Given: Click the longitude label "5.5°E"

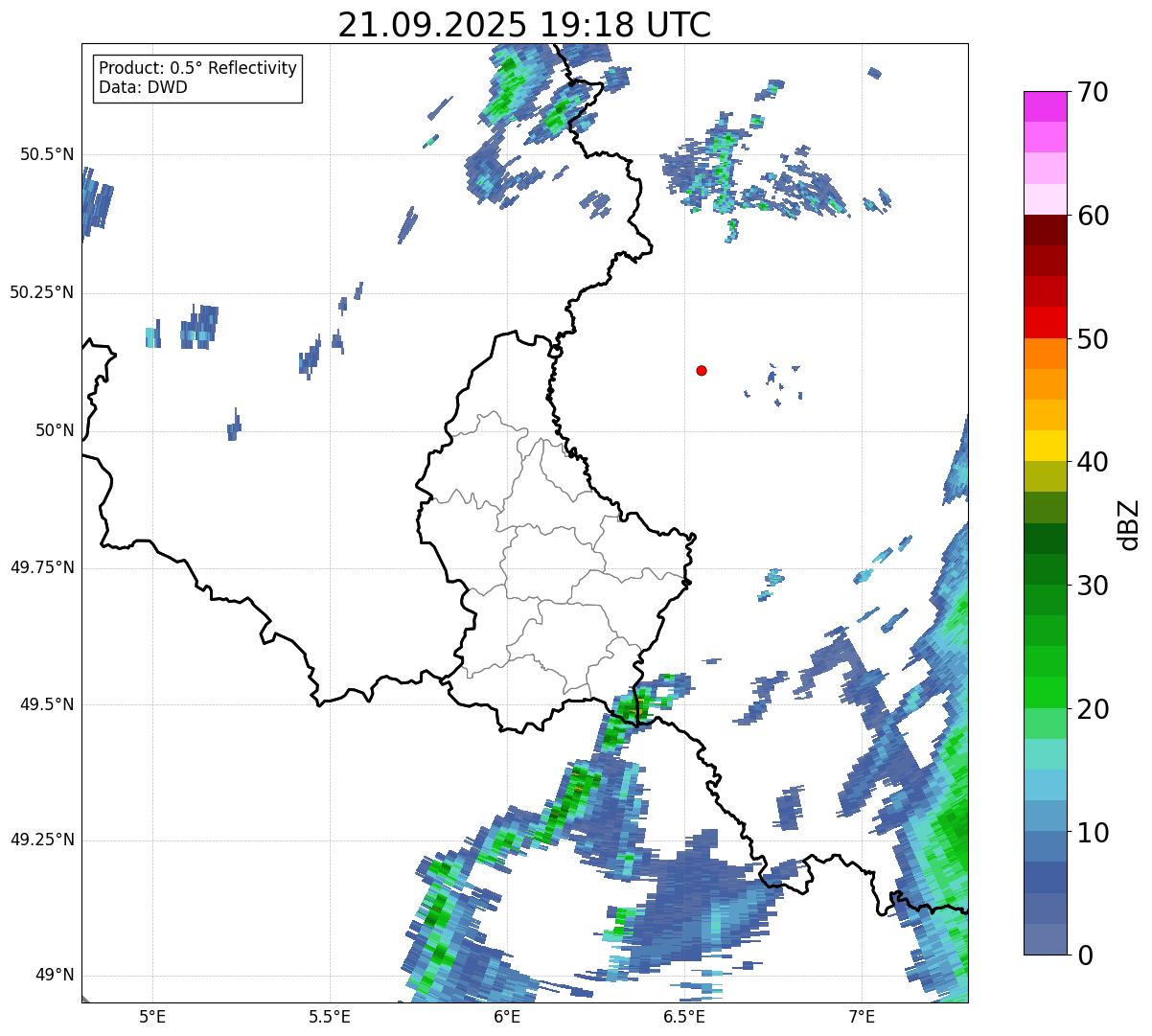Looking at the screenshot, I should [330, 1016].
